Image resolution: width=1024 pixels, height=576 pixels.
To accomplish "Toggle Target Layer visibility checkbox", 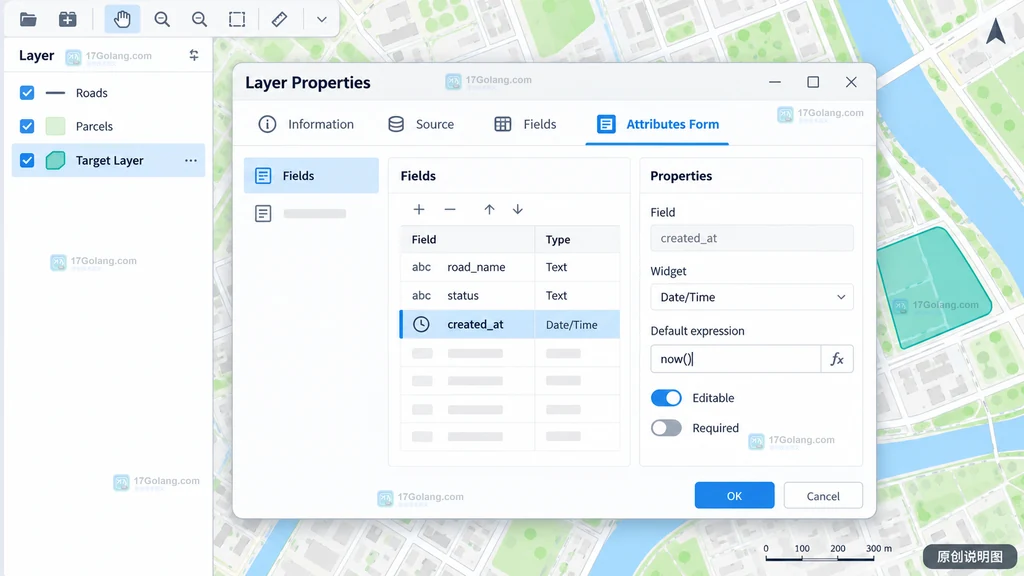I will tap(27, 160).
